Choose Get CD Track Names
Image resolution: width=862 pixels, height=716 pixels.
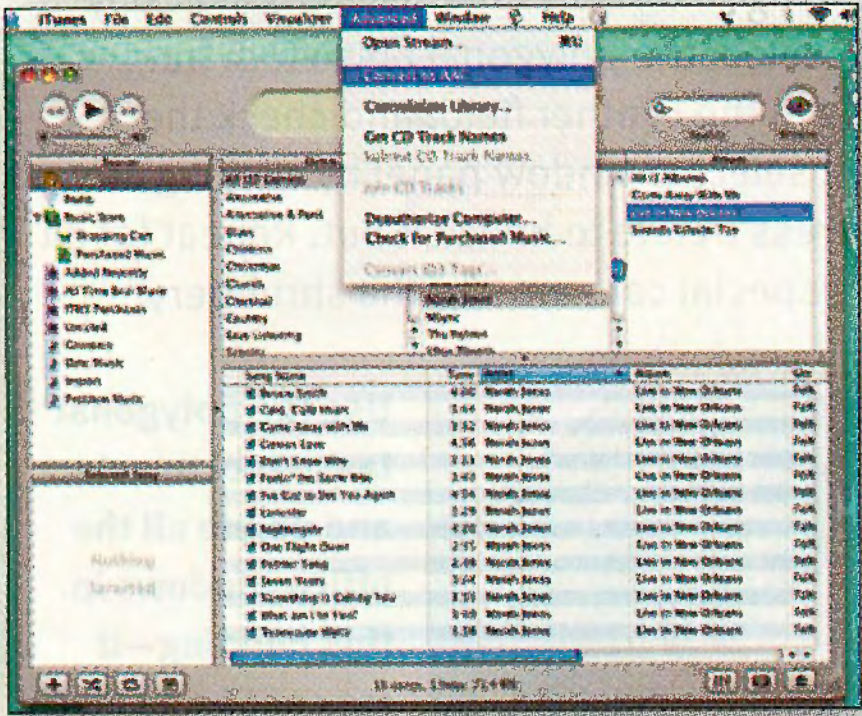point(468,136)
